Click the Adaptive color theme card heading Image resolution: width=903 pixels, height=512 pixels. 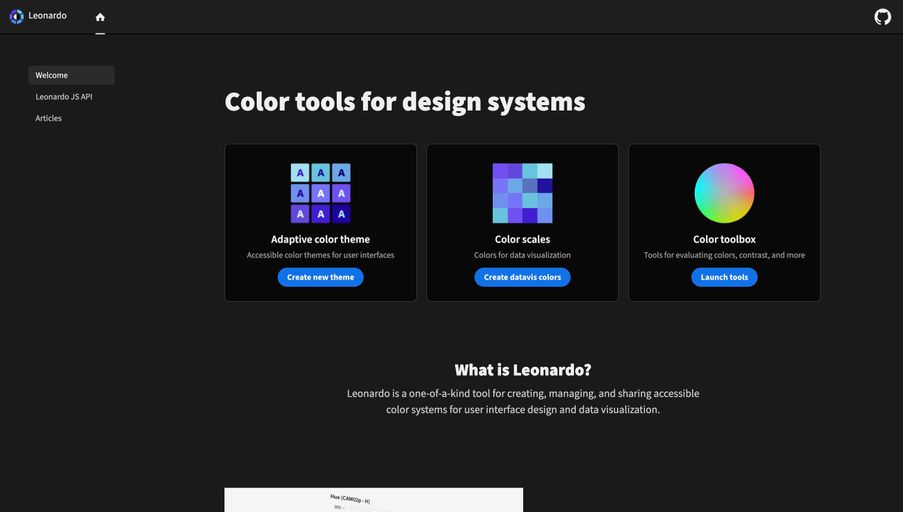(x=320, y=239)
